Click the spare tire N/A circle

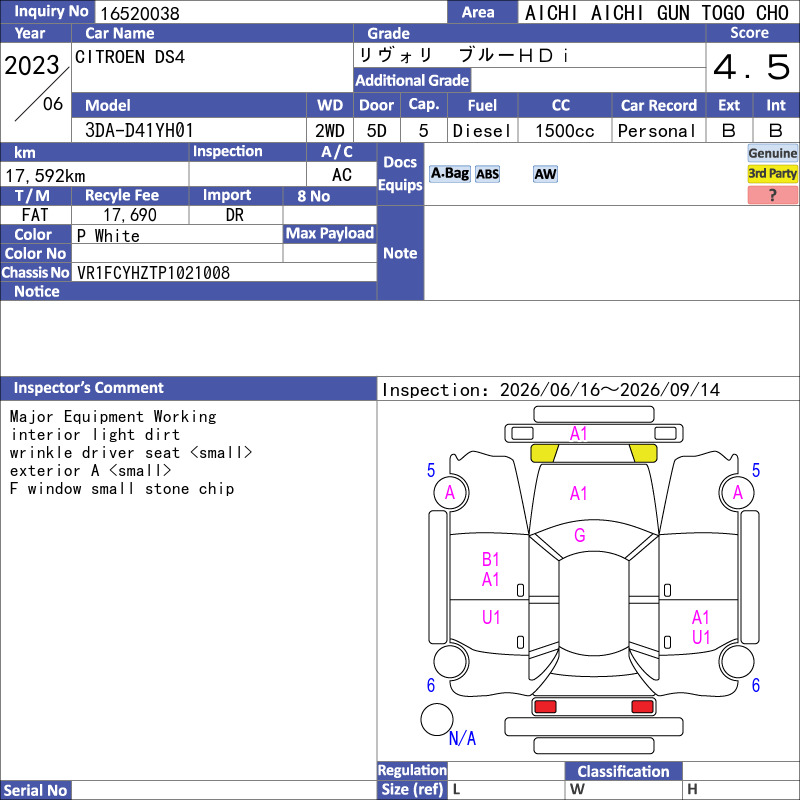point(437,719)
